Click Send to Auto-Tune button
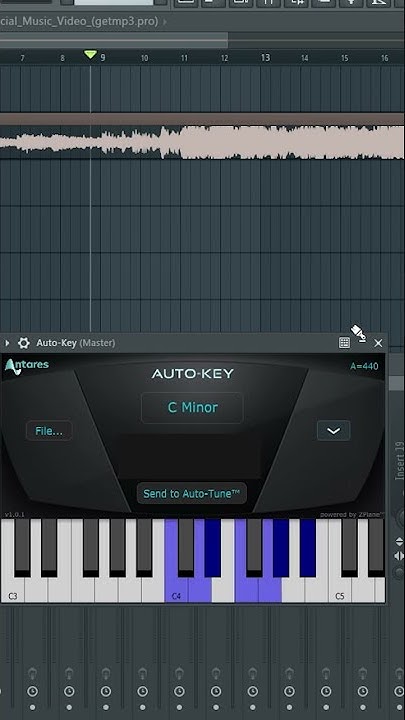Screen dimensions: 405x720 tap(191, 494)
